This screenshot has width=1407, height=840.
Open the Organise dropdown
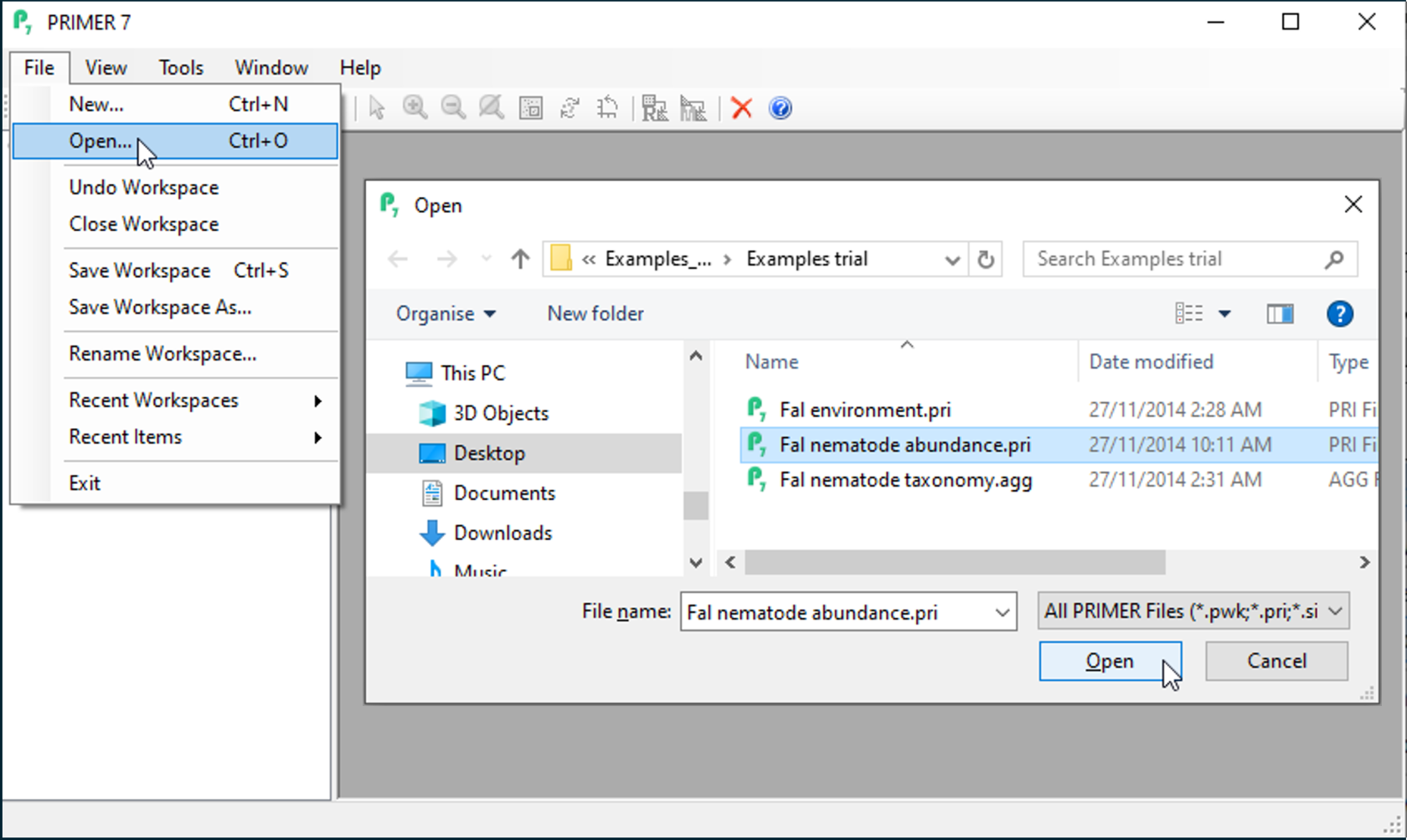(x=446, y=314)
